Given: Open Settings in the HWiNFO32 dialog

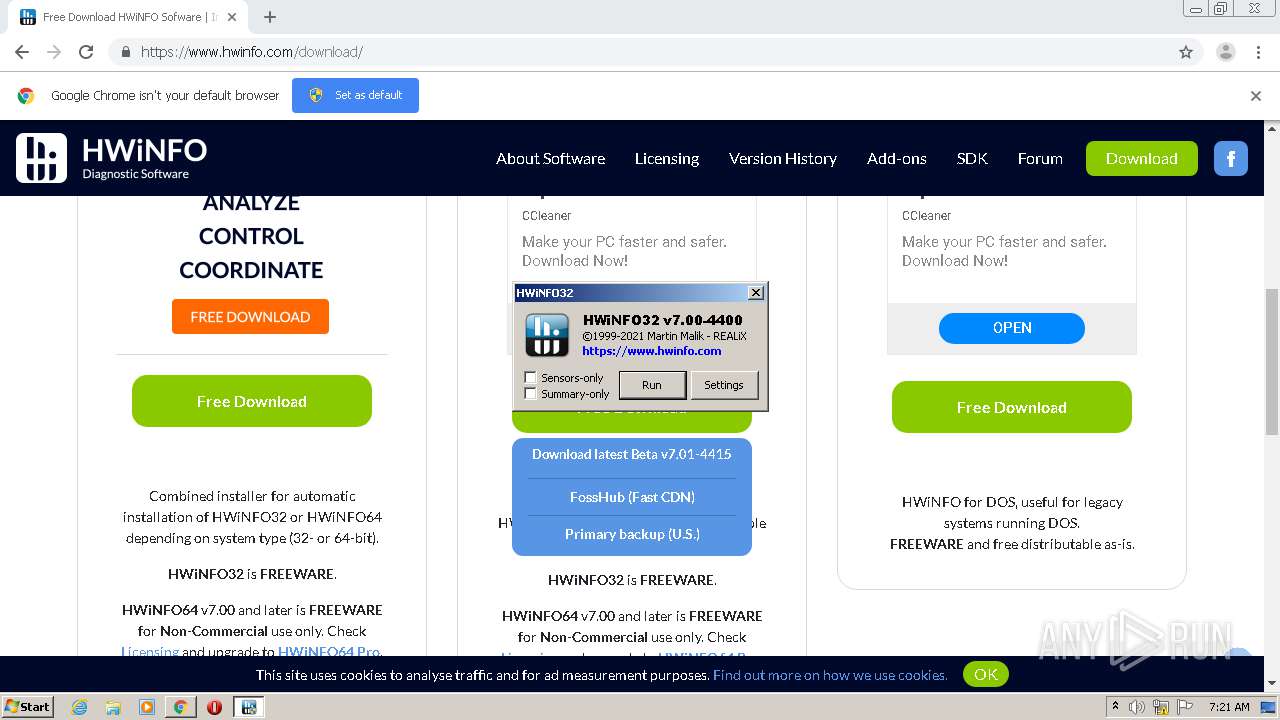Looking at the screenshot, I should tap(724, 385).
